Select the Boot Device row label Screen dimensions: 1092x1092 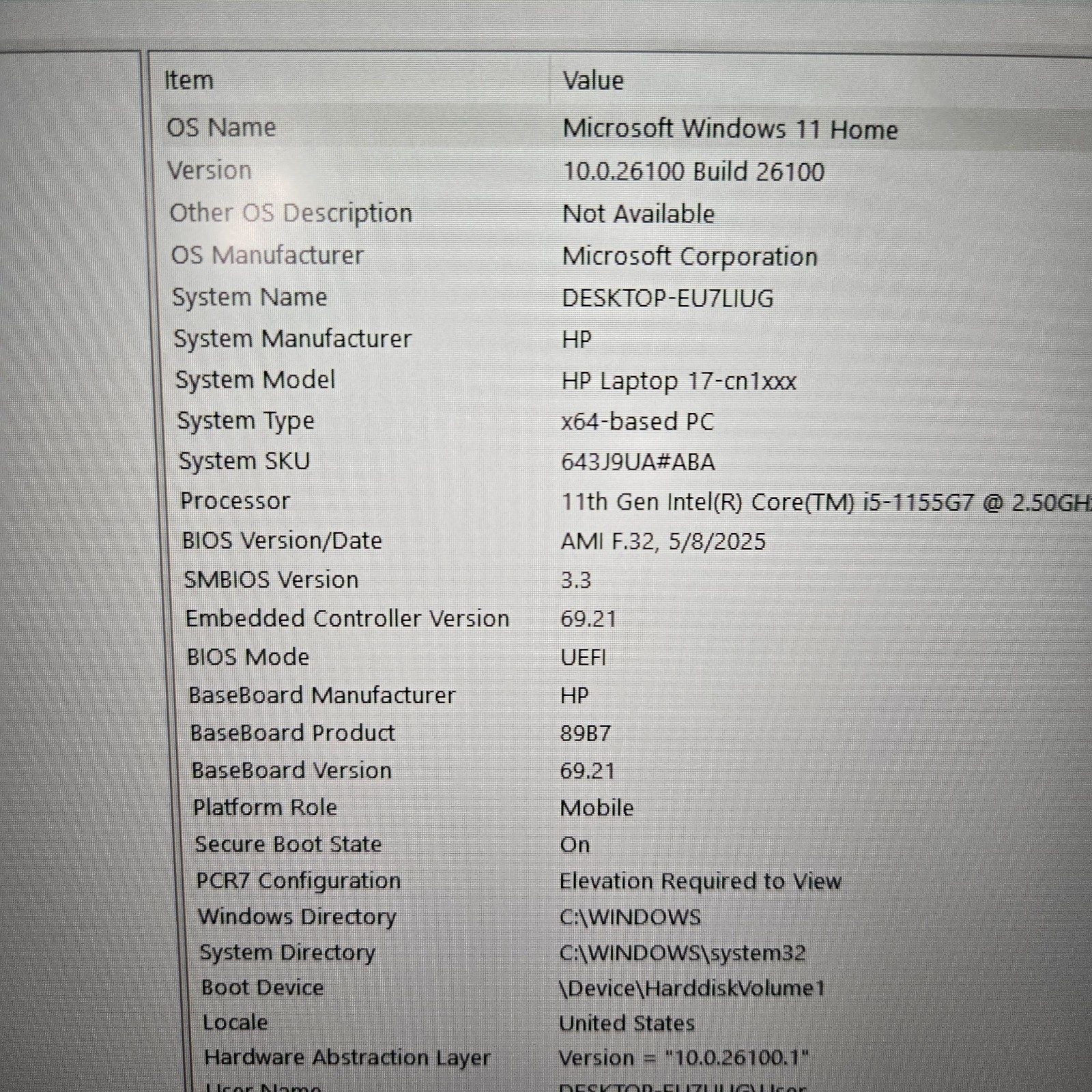262,988
